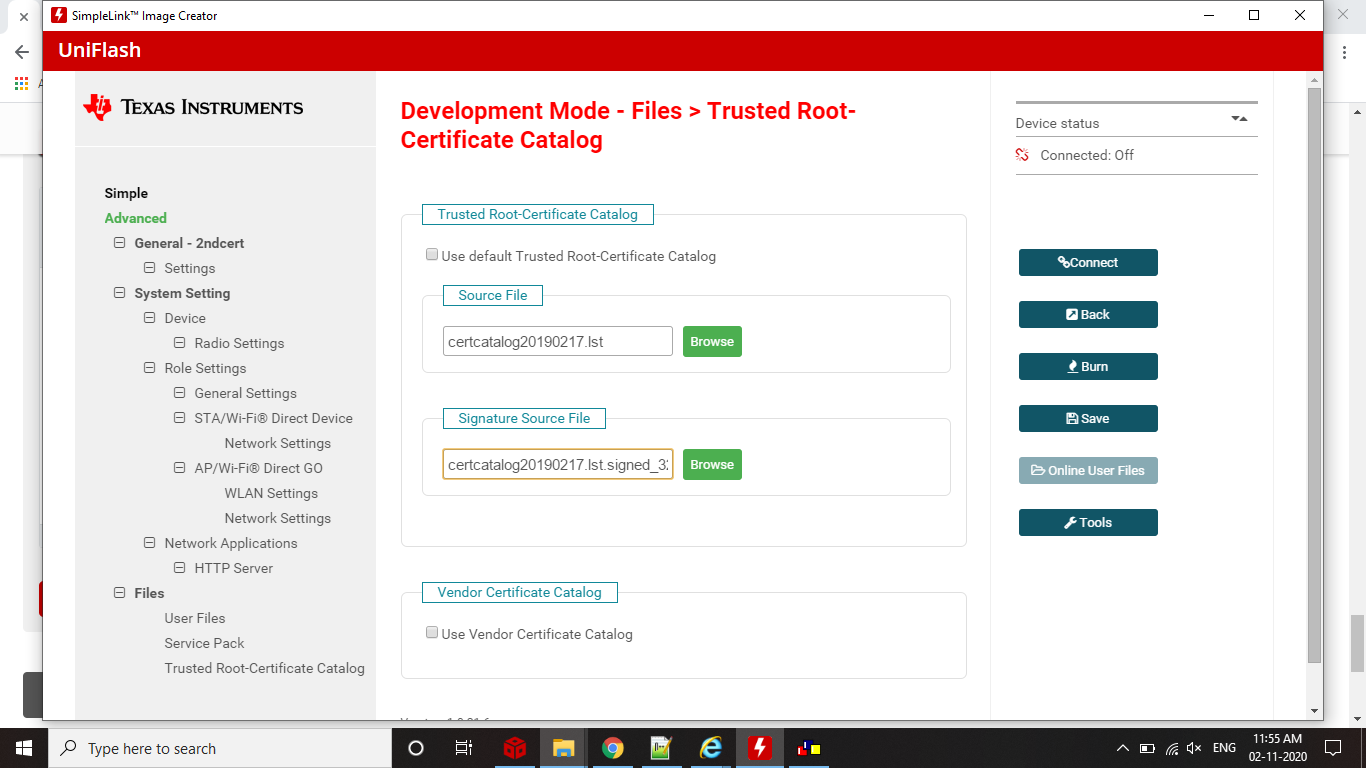Viewport: 1366px width, 768px height.
Task: Open Service Pack in the tree
Action: (205, 643)
